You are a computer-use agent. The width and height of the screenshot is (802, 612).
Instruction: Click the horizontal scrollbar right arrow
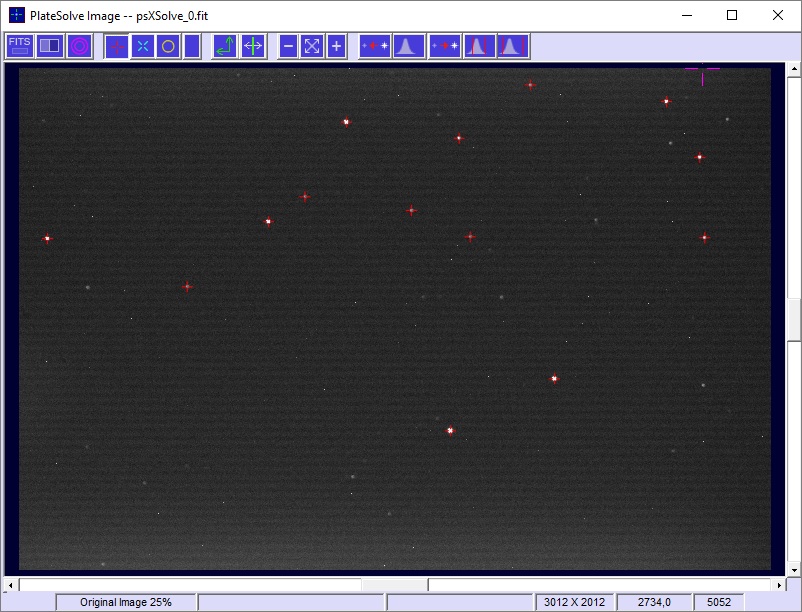tap(779, 585)
